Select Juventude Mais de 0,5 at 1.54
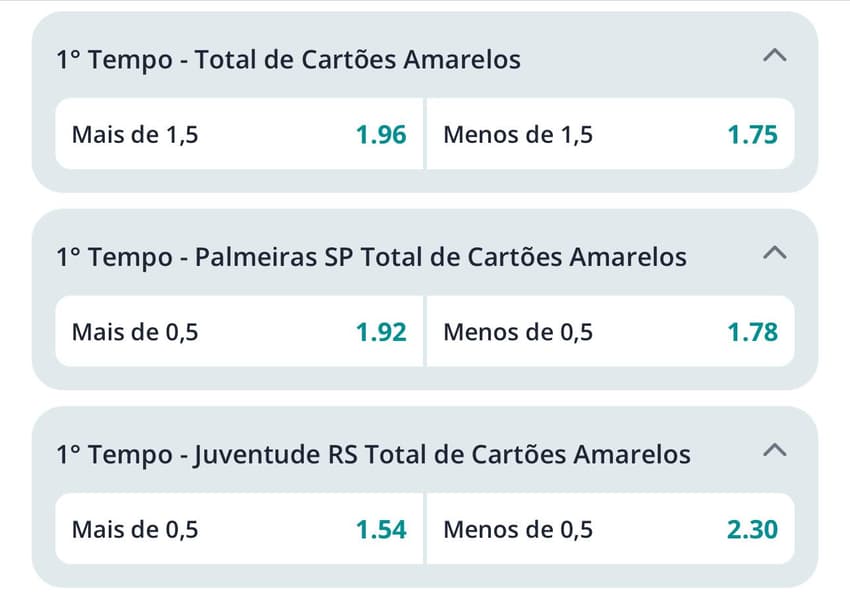The width and height of the screenshot is (850, 597). [238, 529]
